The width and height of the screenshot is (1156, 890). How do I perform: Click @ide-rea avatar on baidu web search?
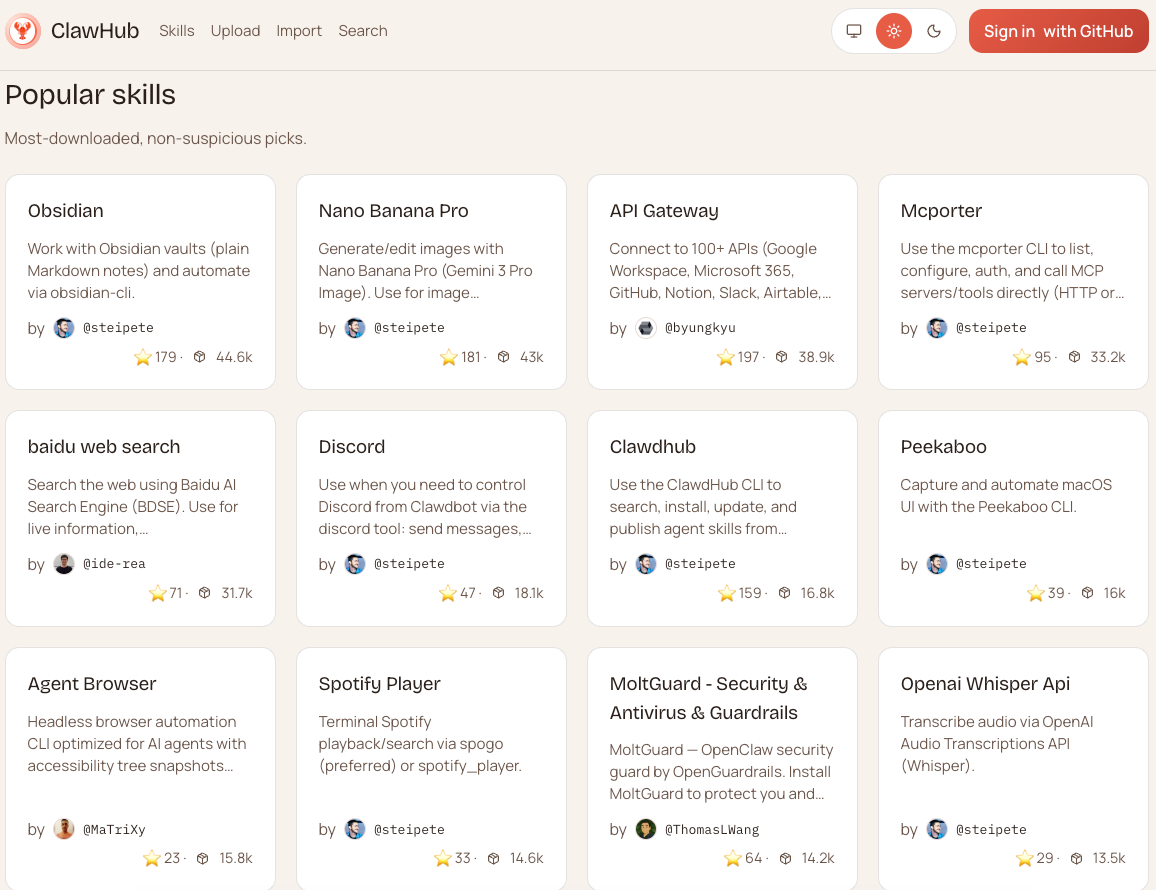64,564
